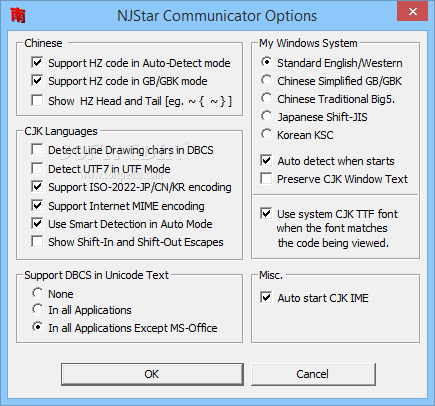Uncheck Support HZ code in Auto-Detect mode

37,63
